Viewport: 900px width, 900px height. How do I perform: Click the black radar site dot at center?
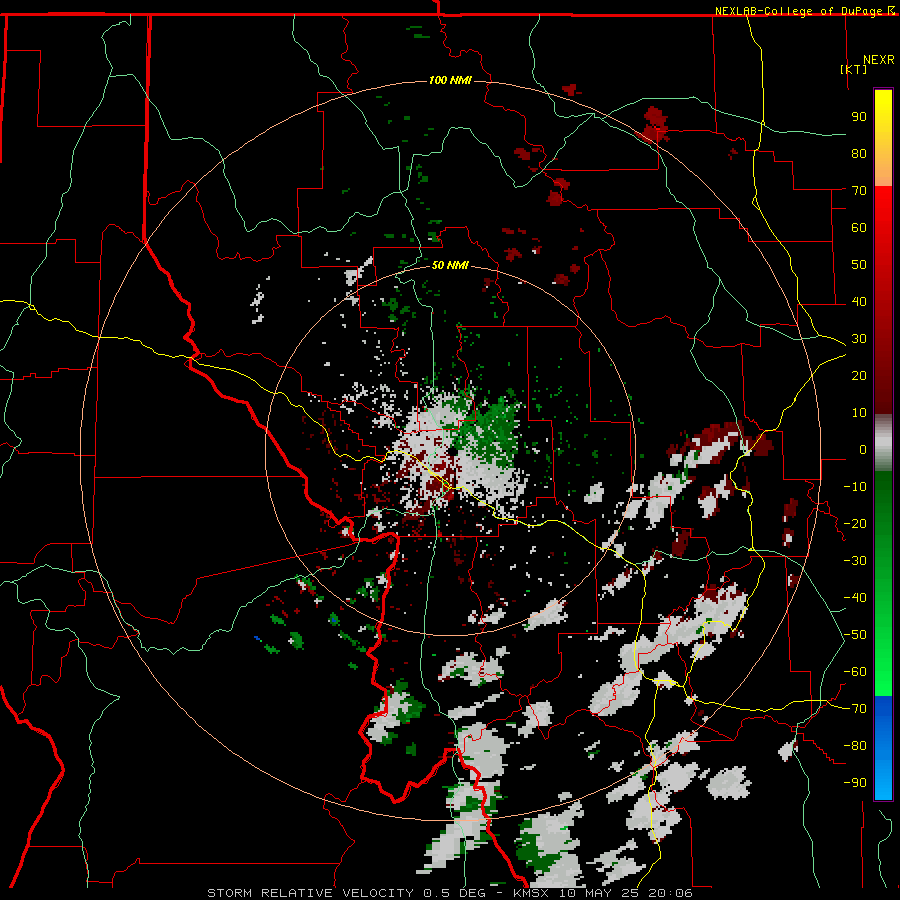coord(453,452)
